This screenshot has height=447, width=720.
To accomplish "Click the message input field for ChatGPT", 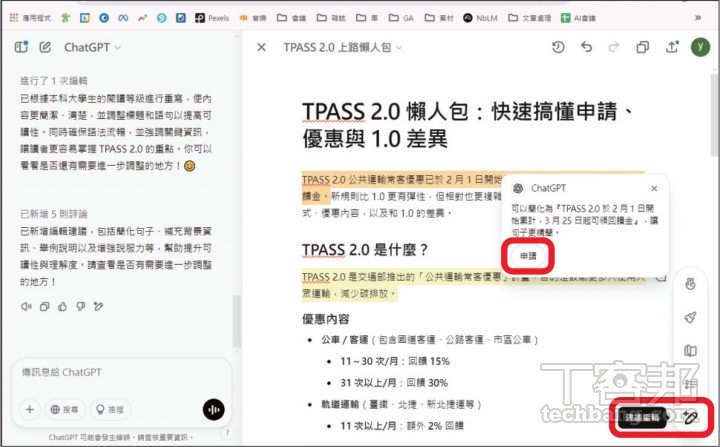I will (122, 373).
